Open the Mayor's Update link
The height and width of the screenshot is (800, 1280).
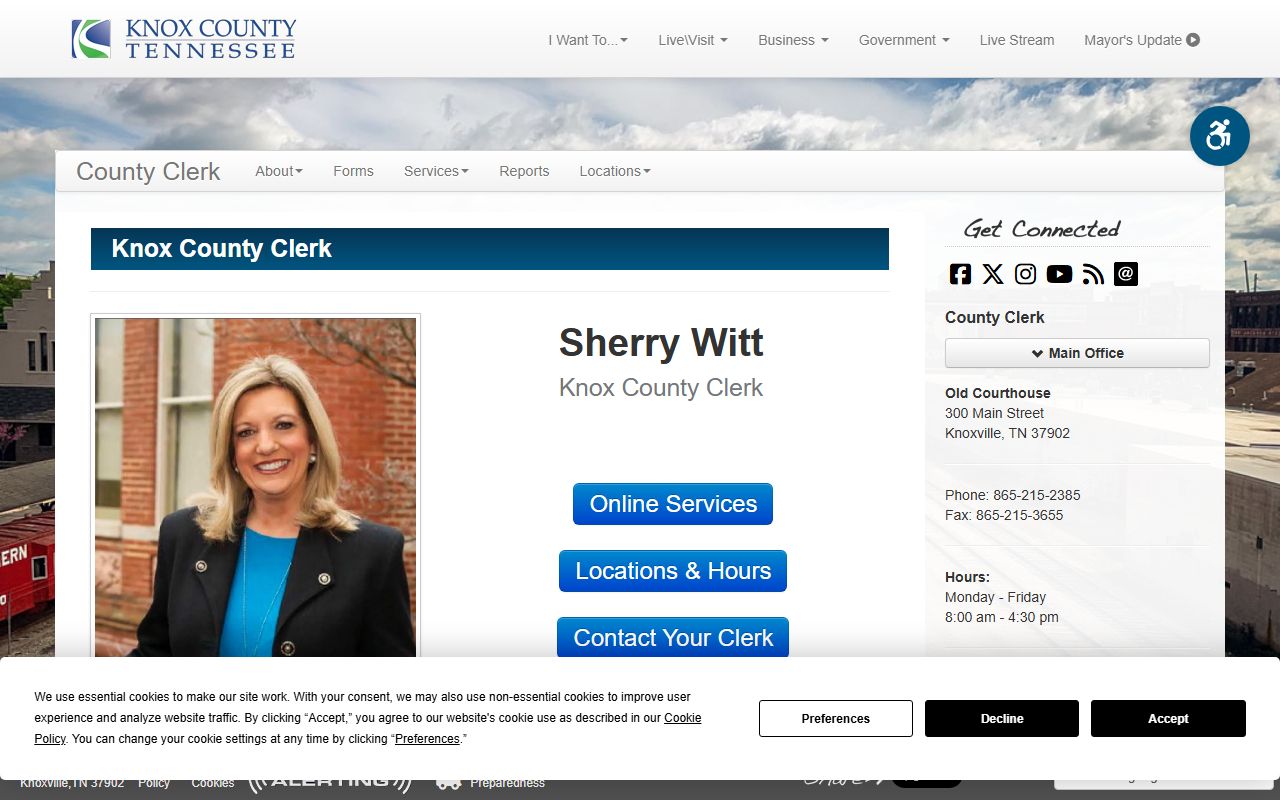(x=1142, y=40)
